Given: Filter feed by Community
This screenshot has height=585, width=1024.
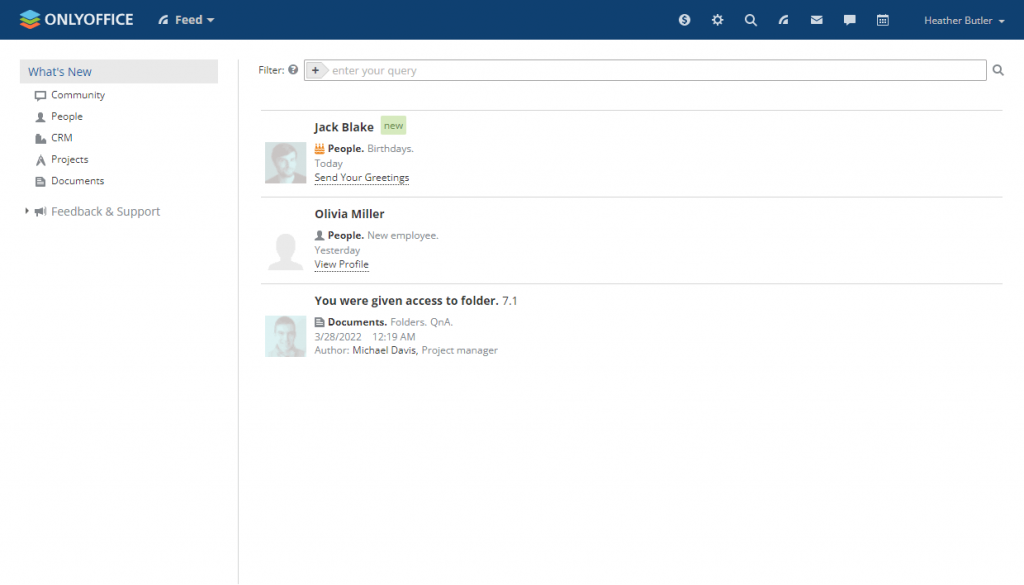Looking at the screenshot, I should (x=76, y=95).
